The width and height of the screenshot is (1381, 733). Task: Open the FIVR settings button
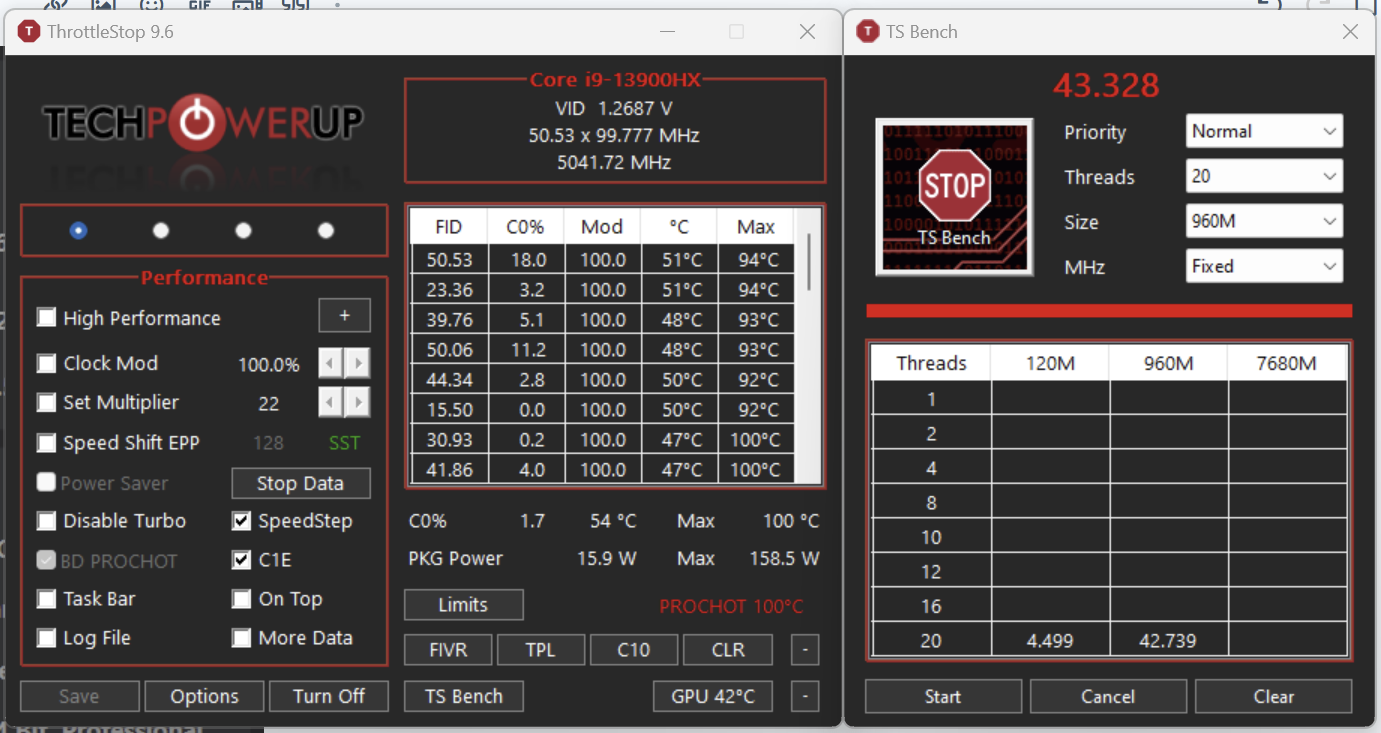tap(448, 650)
